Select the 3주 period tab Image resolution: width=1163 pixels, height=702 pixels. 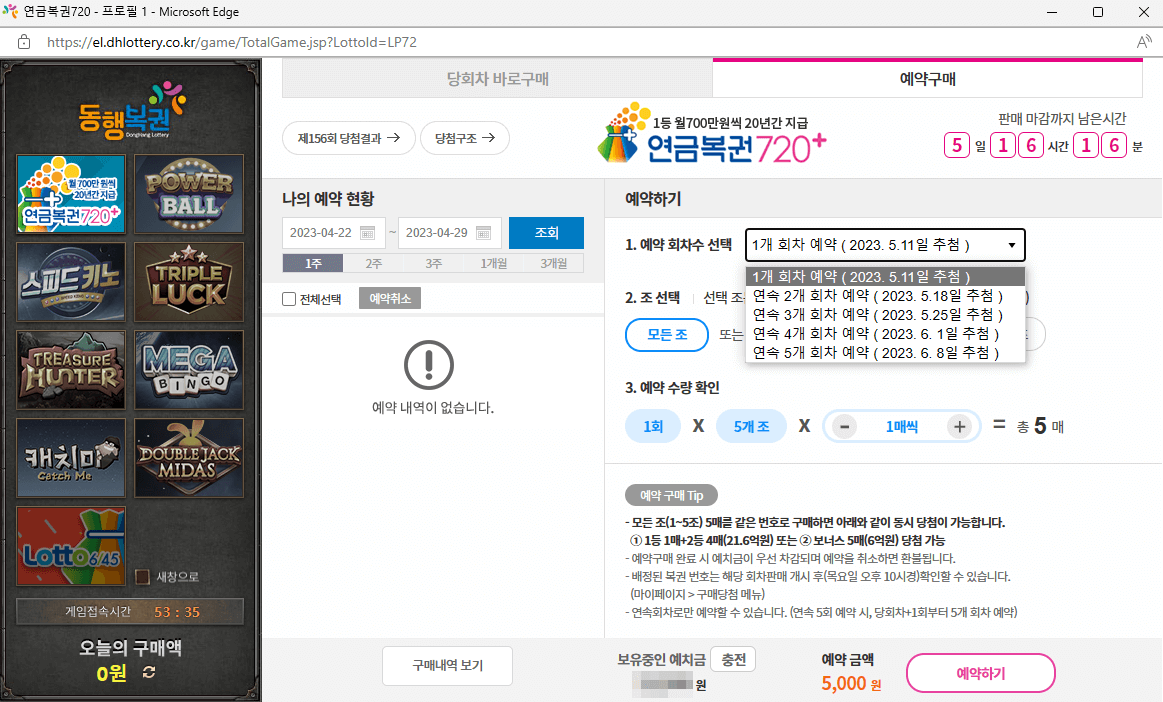pyautogui.click(x=433, y=263)
